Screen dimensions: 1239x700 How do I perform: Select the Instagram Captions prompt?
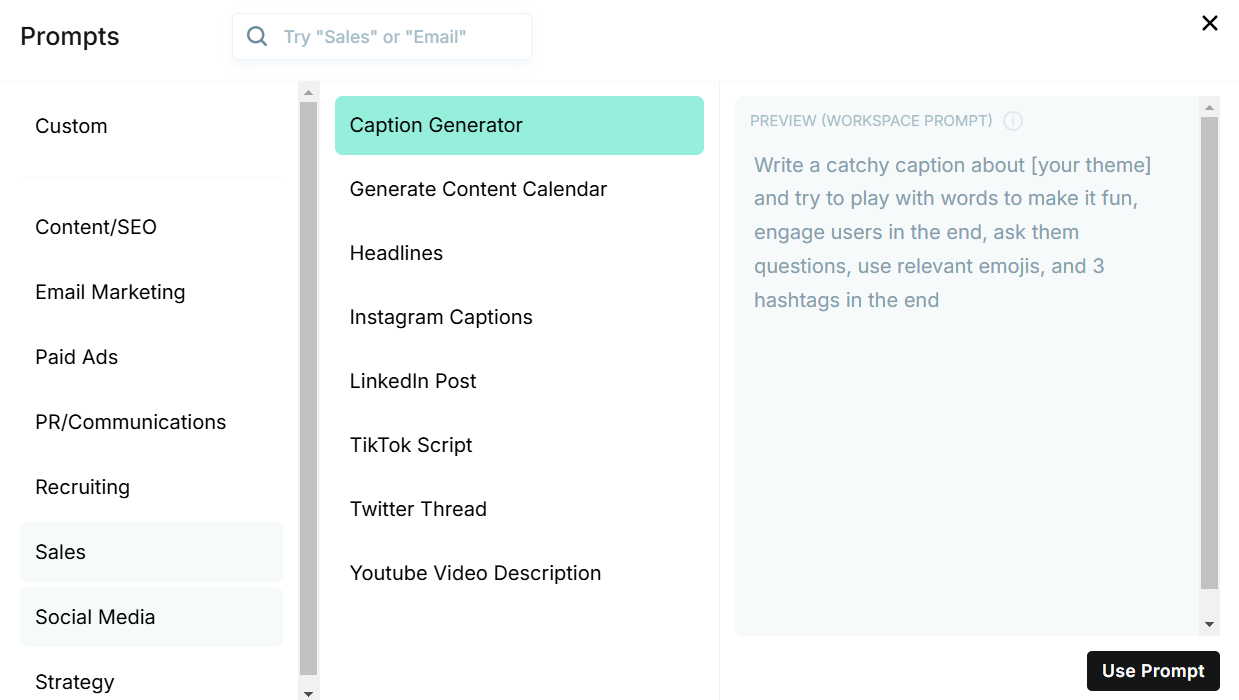(441, 317)
